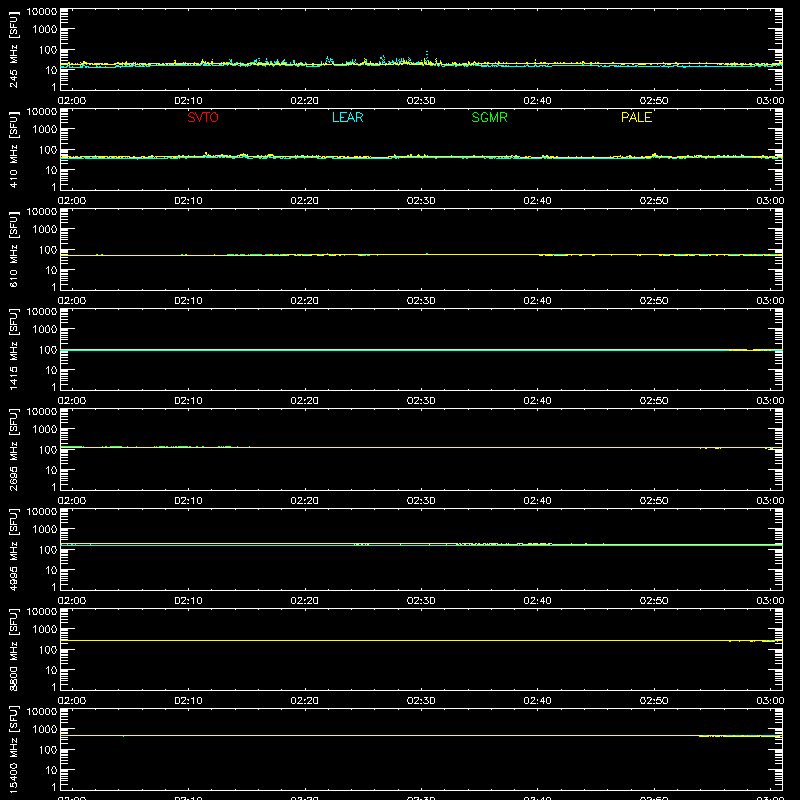The height and width of the screenshot is (800, 800).
Task: Click the 610 MHz [SFU] axis label
Action: [x=14, y=249]
